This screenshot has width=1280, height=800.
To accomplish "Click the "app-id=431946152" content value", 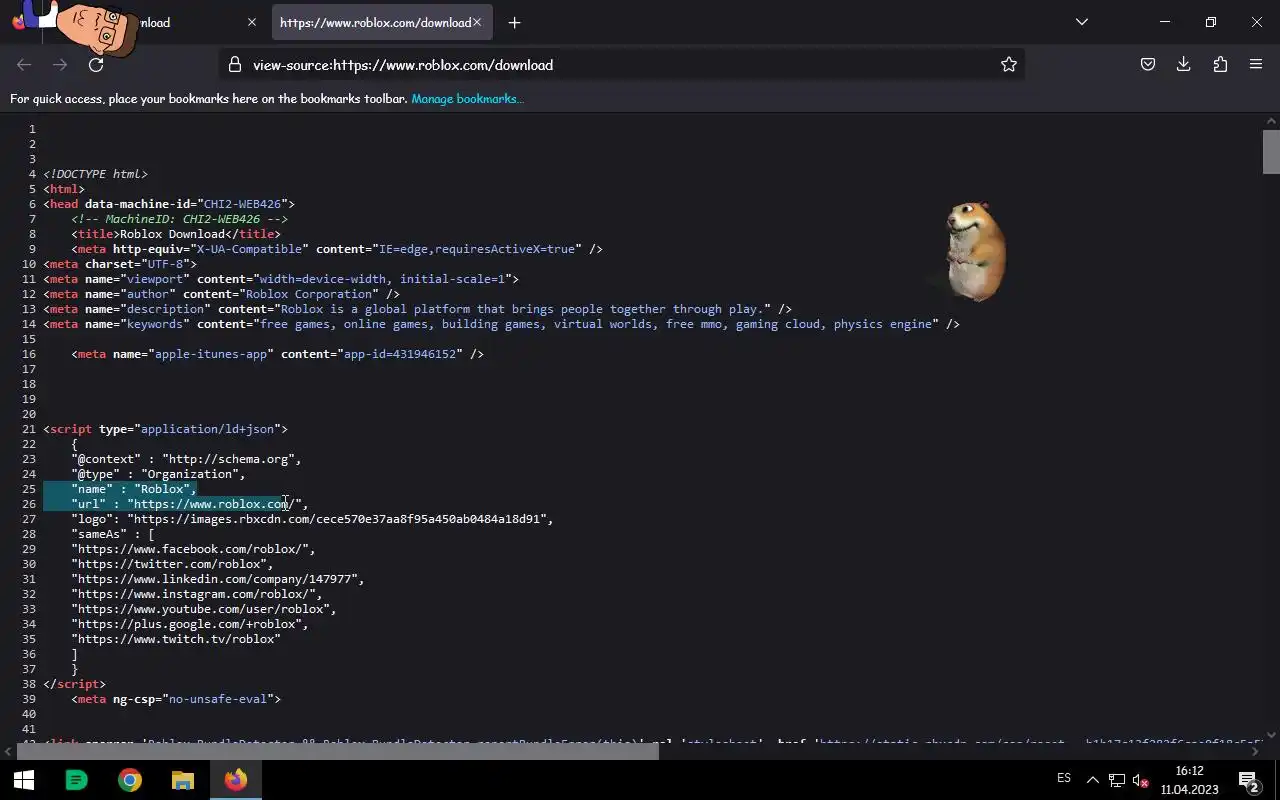I will pos(400,354).
